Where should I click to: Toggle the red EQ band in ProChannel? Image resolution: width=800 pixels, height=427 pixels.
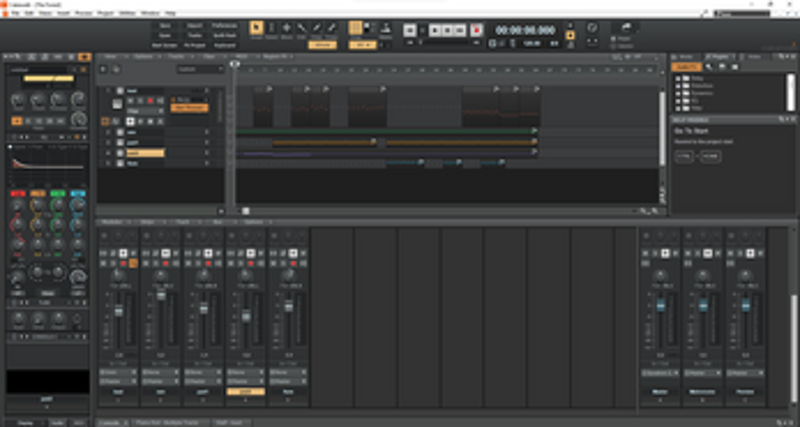point(18,193)
